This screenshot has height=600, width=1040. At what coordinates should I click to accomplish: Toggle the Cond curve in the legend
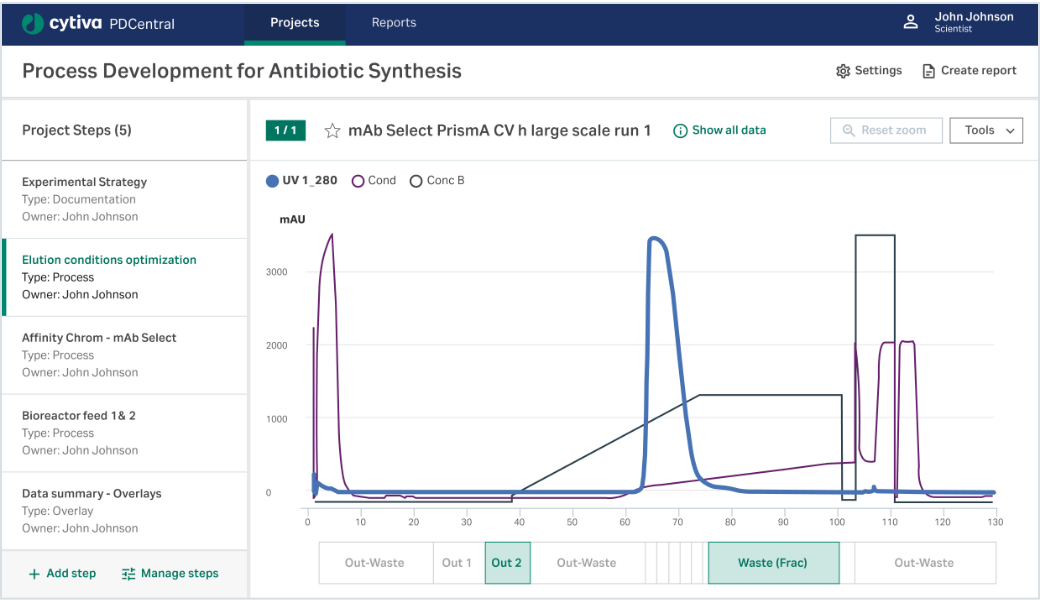tap(356, 180)
